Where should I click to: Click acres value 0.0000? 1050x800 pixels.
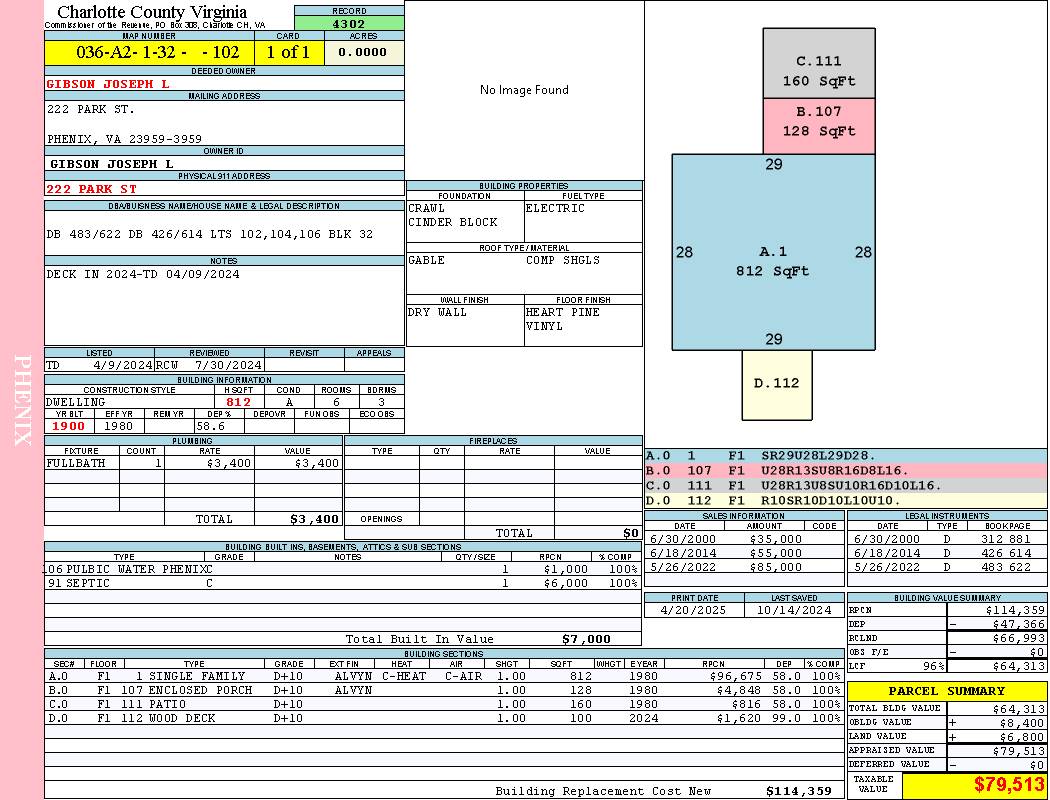[x=362, y=52]
